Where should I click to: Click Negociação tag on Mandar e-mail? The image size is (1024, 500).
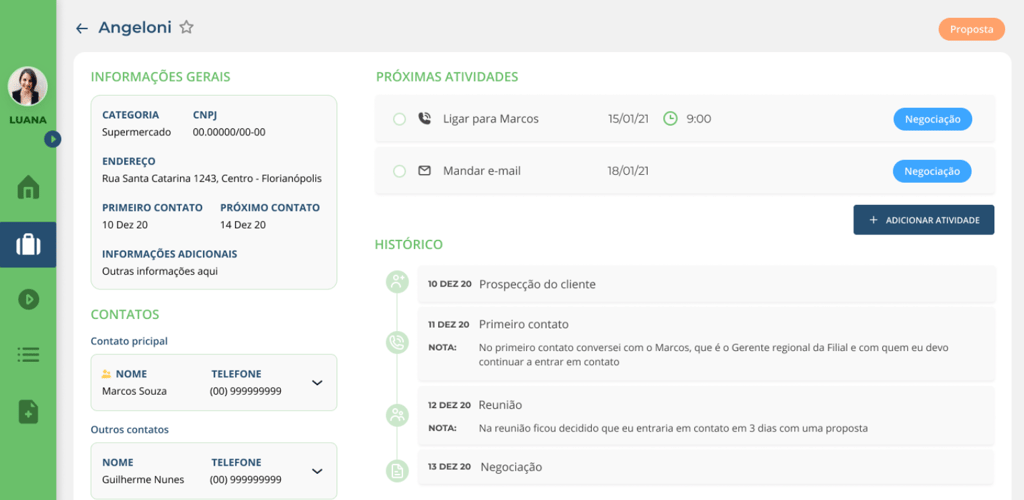[x=932, y=171]
